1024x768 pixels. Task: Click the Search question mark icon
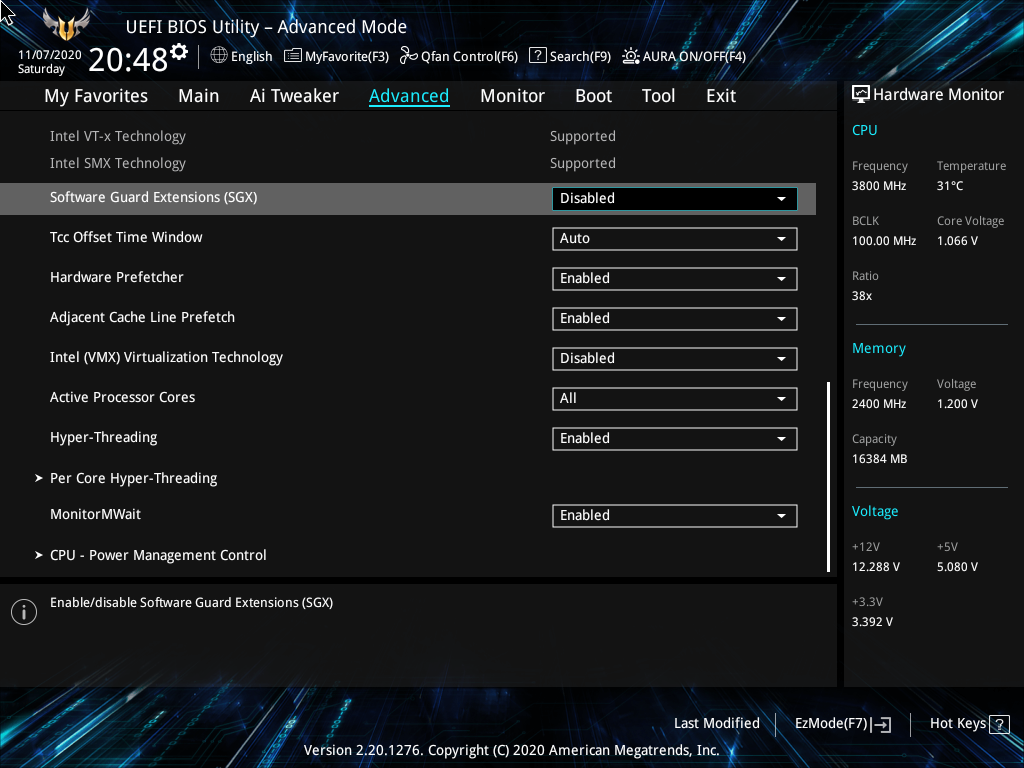coord(537,56)
